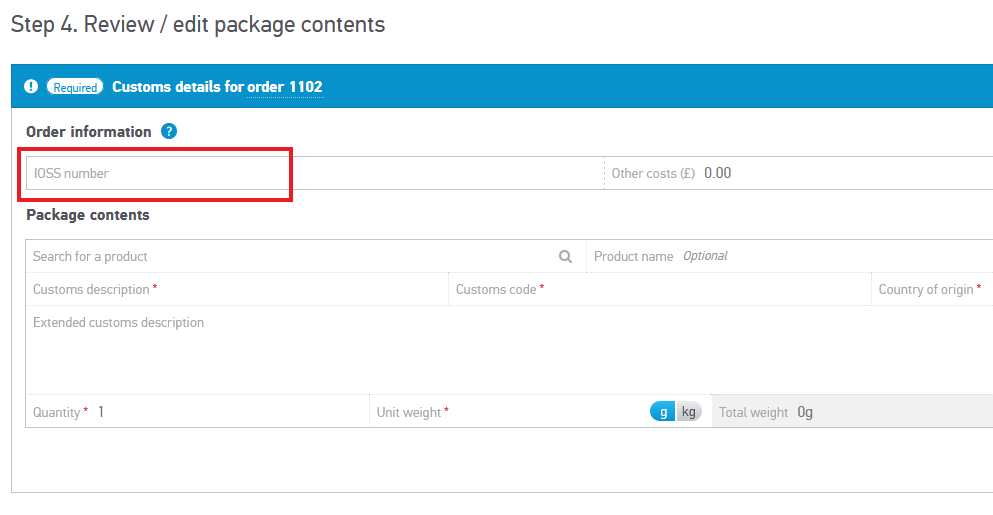Select the Quantity field
This screenshot has width=993, height=515.
(230, 412)
